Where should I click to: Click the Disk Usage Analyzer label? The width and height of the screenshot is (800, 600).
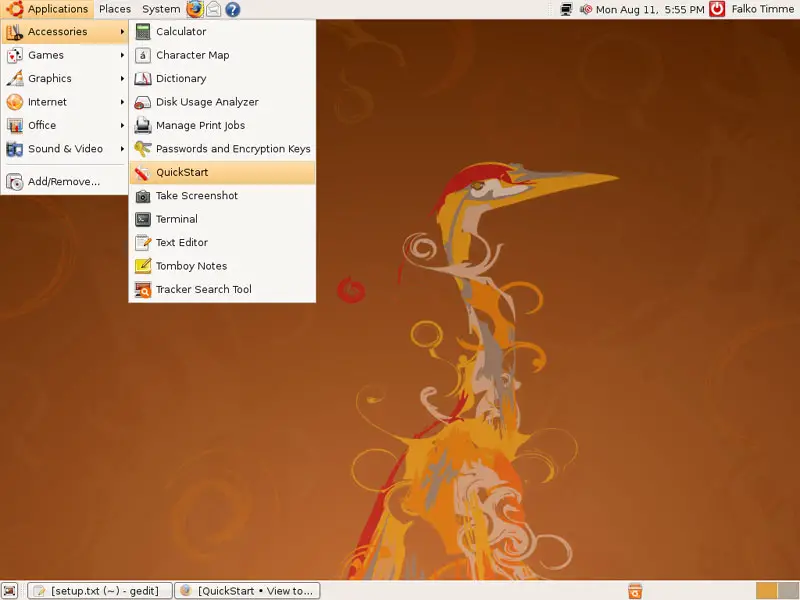[x=207, y=102]
